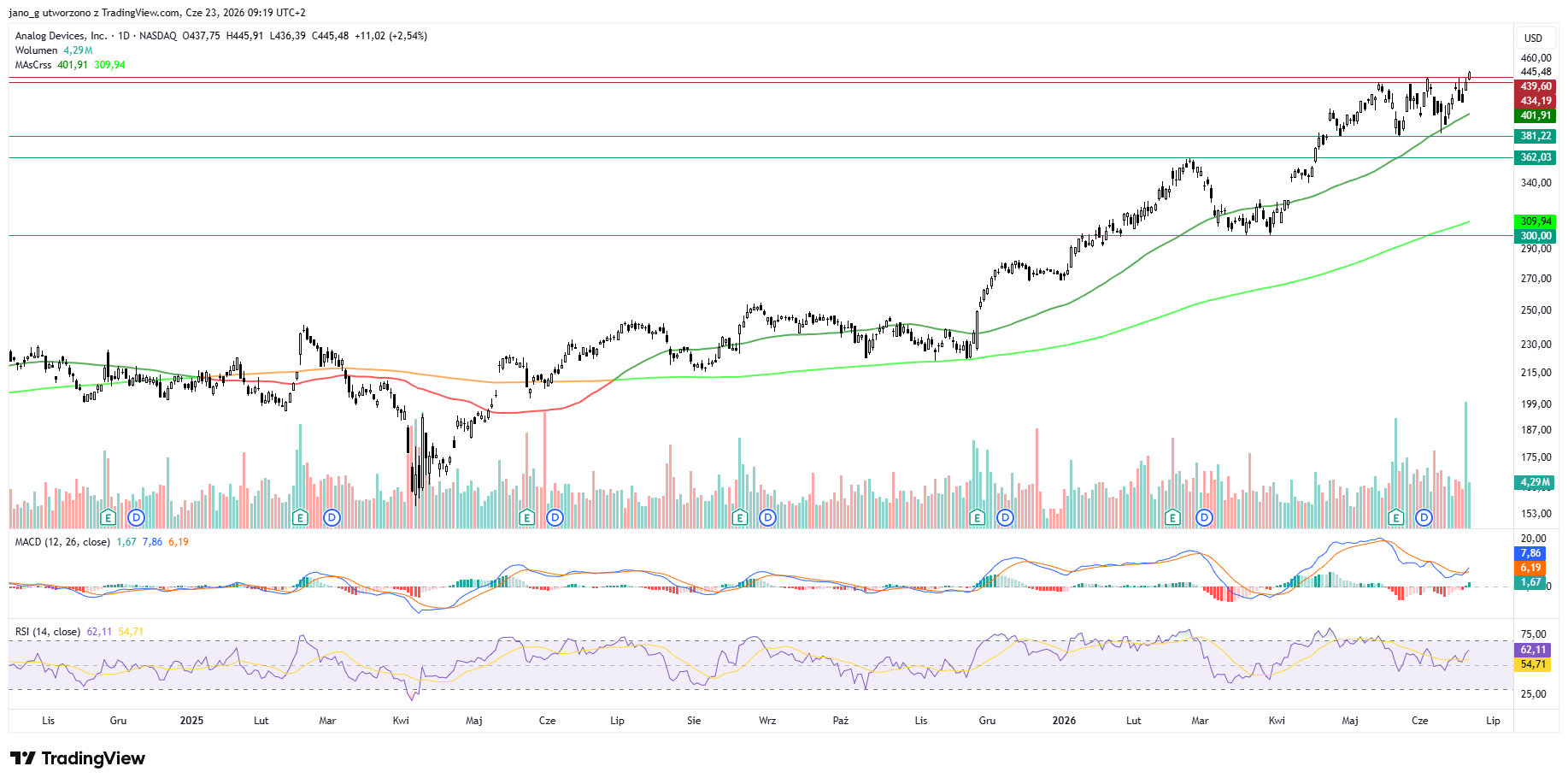This screenshot has width=1568, height=784.
Task: Click the orange 6,19 signal value label
Action: pos(1530,568)
